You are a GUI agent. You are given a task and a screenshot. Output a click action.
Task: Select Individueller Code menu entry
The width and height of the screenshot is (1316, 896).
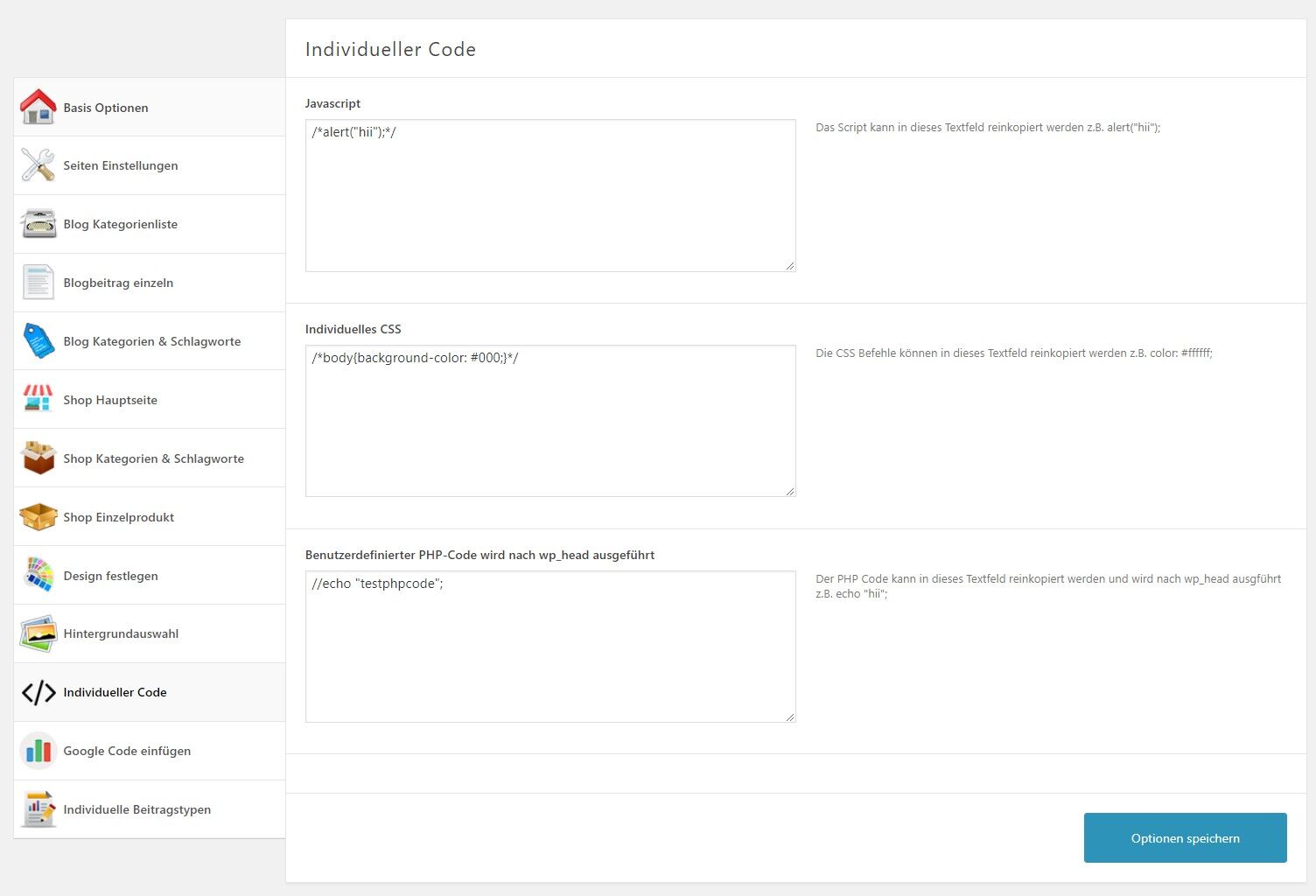click(x=150, y=692)
